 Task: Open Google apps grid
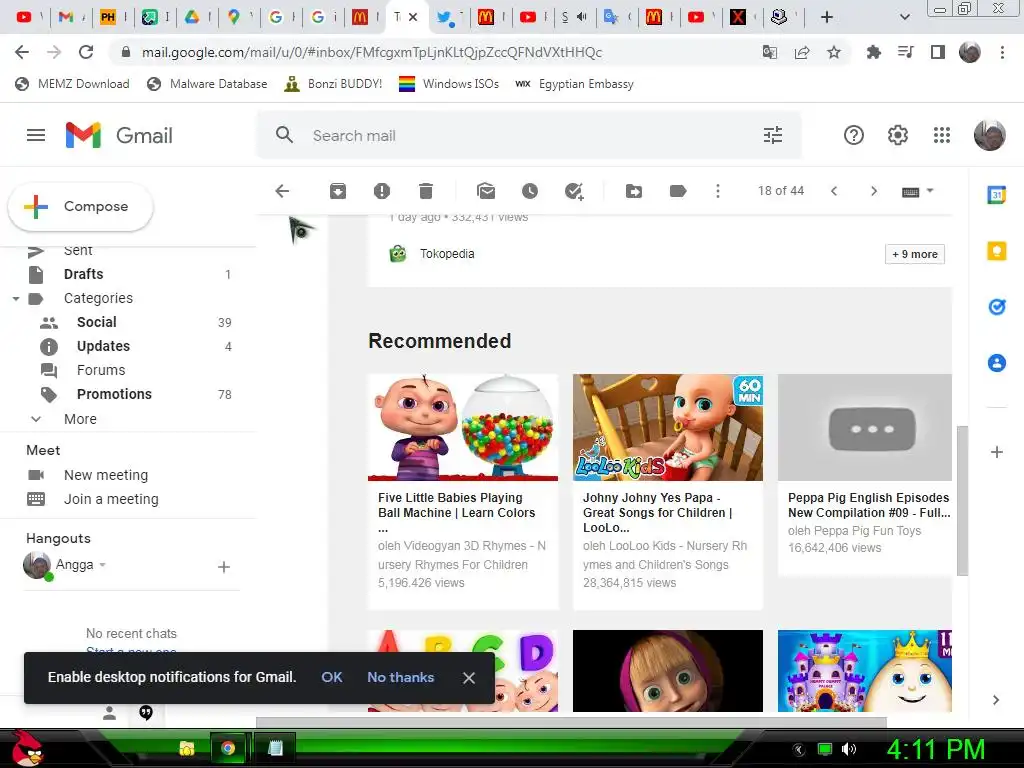coord(942,135)
